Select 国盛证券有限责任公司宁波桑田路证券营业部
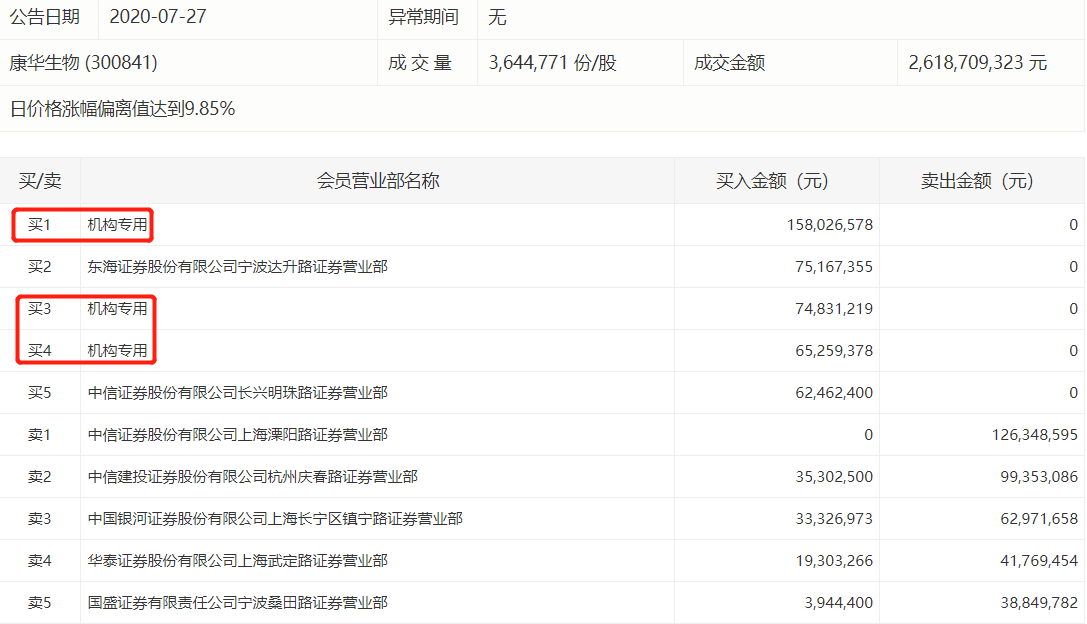Screen dimensions: 1087x624 pos(238,603)
